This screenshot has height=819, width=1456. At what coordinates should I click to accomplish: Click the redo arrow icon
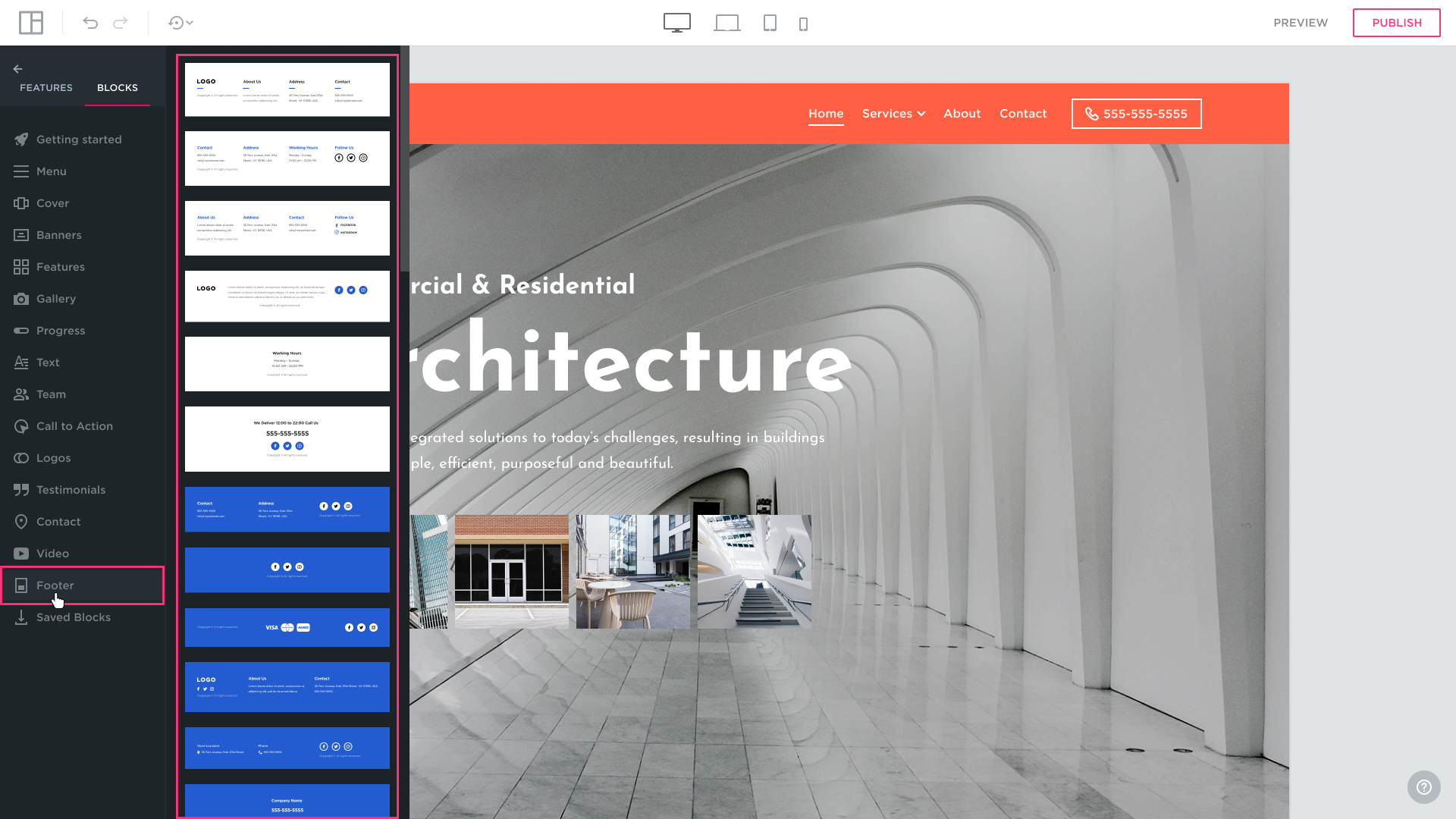pos(121,23)
